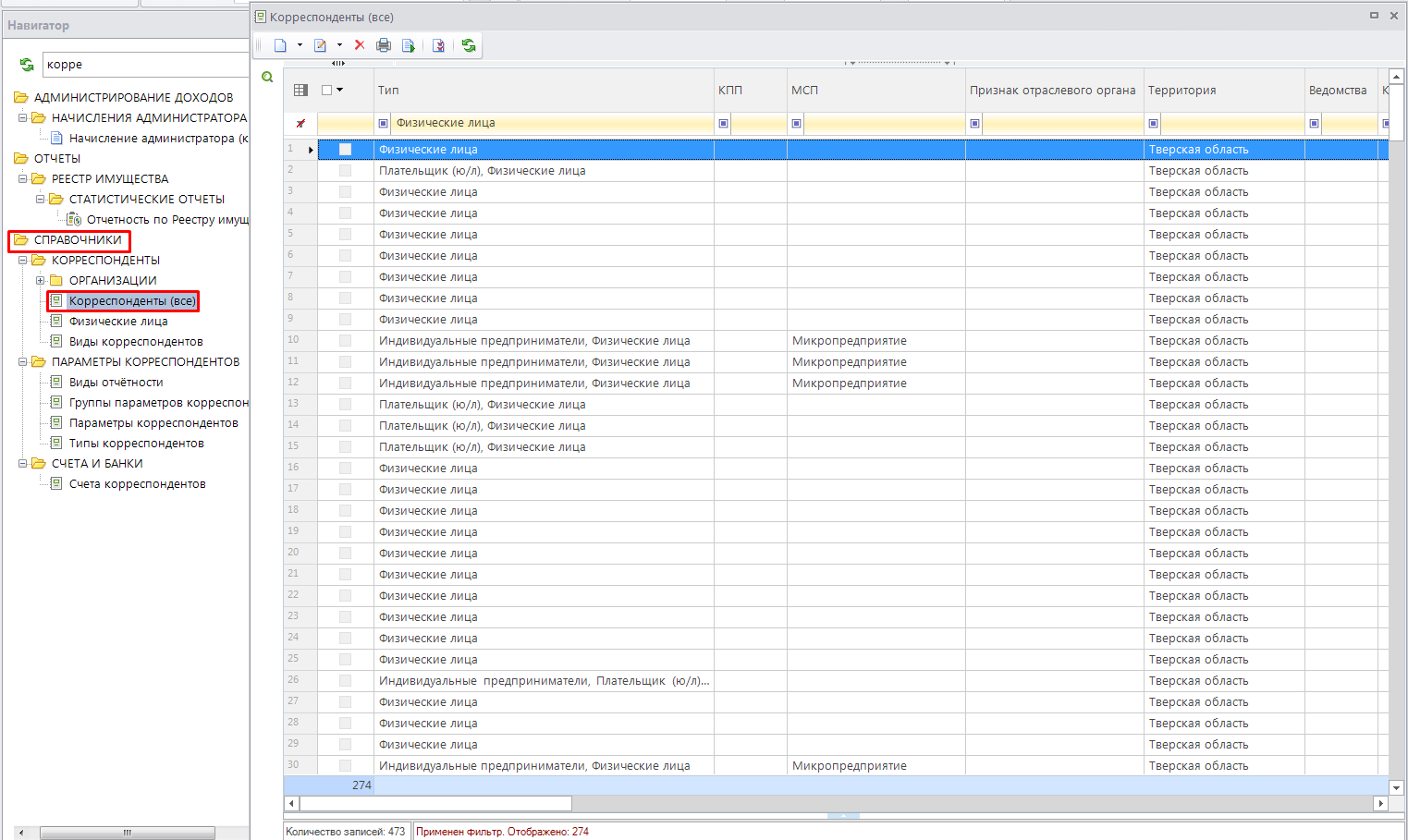Screen dimensions: 1408x840
Task: Check the checkbox in row 1
Action: (x=345, y=150)
